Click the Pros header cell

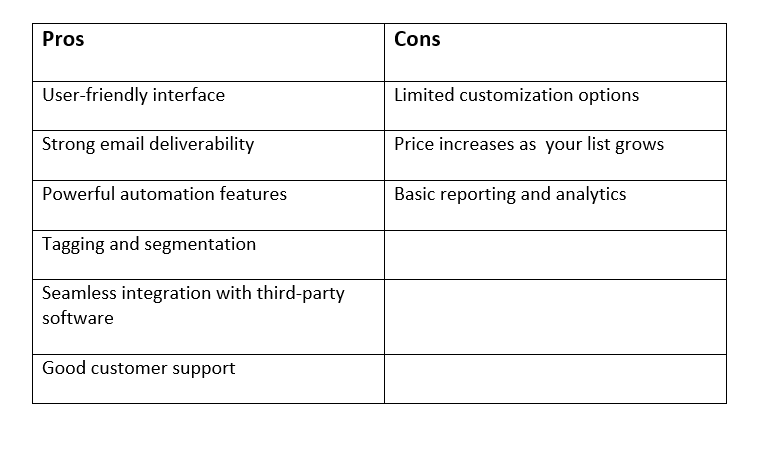pos(208,52)
